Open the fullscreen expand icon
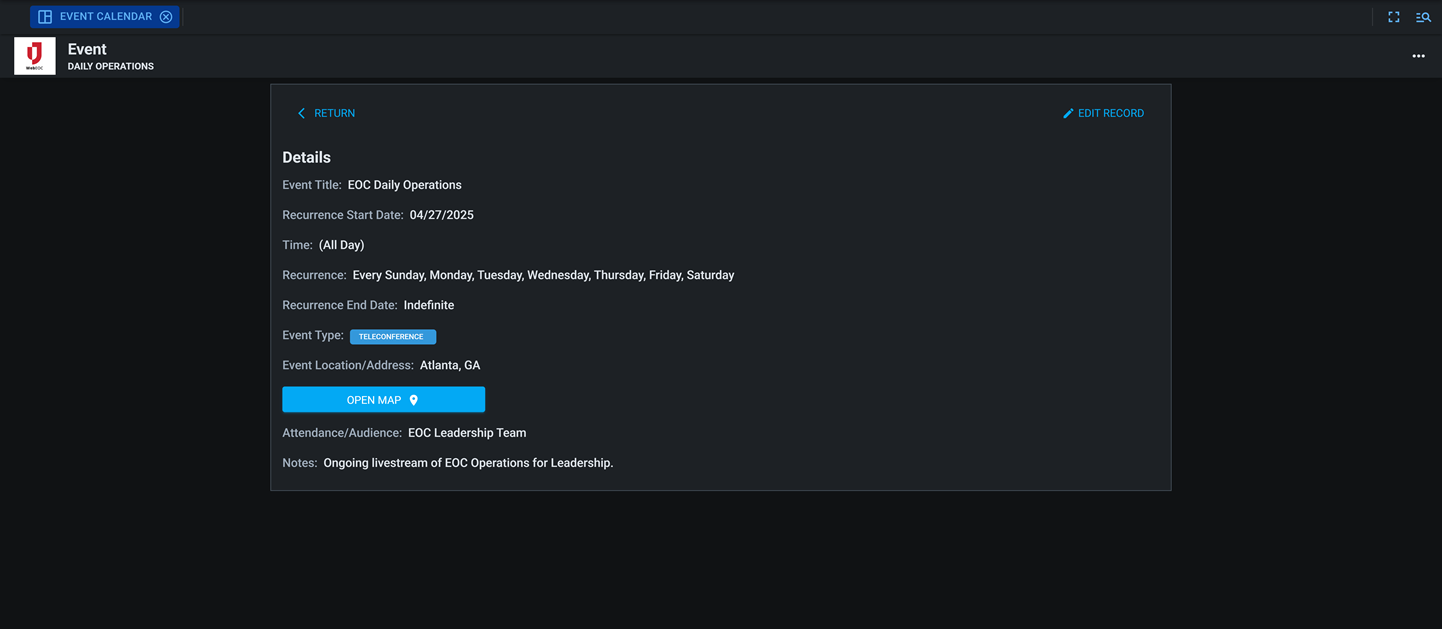 [x=1393, y=16]
